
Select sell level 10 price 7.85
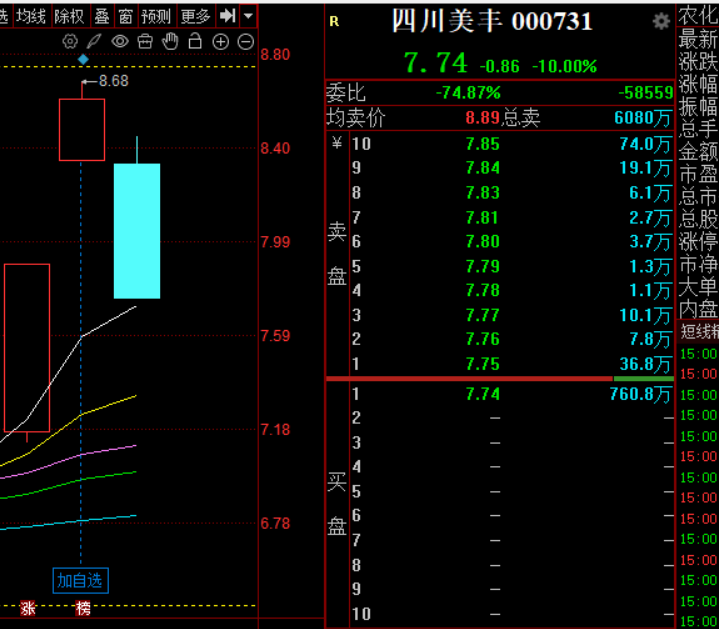pyautogui.click(x=482, y=144)
